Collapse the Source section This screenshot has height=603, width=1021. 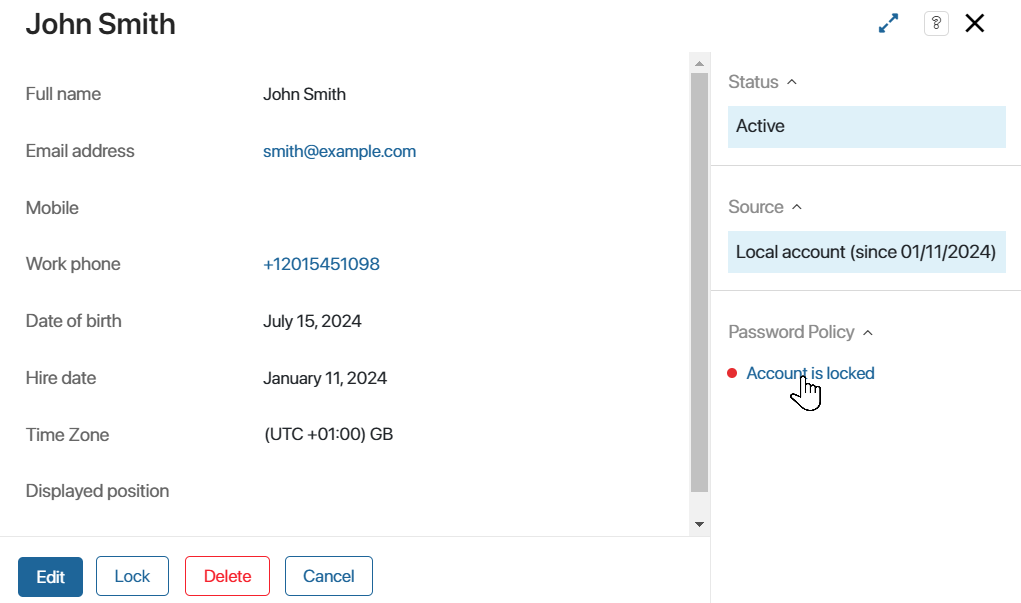click(797, 207)
